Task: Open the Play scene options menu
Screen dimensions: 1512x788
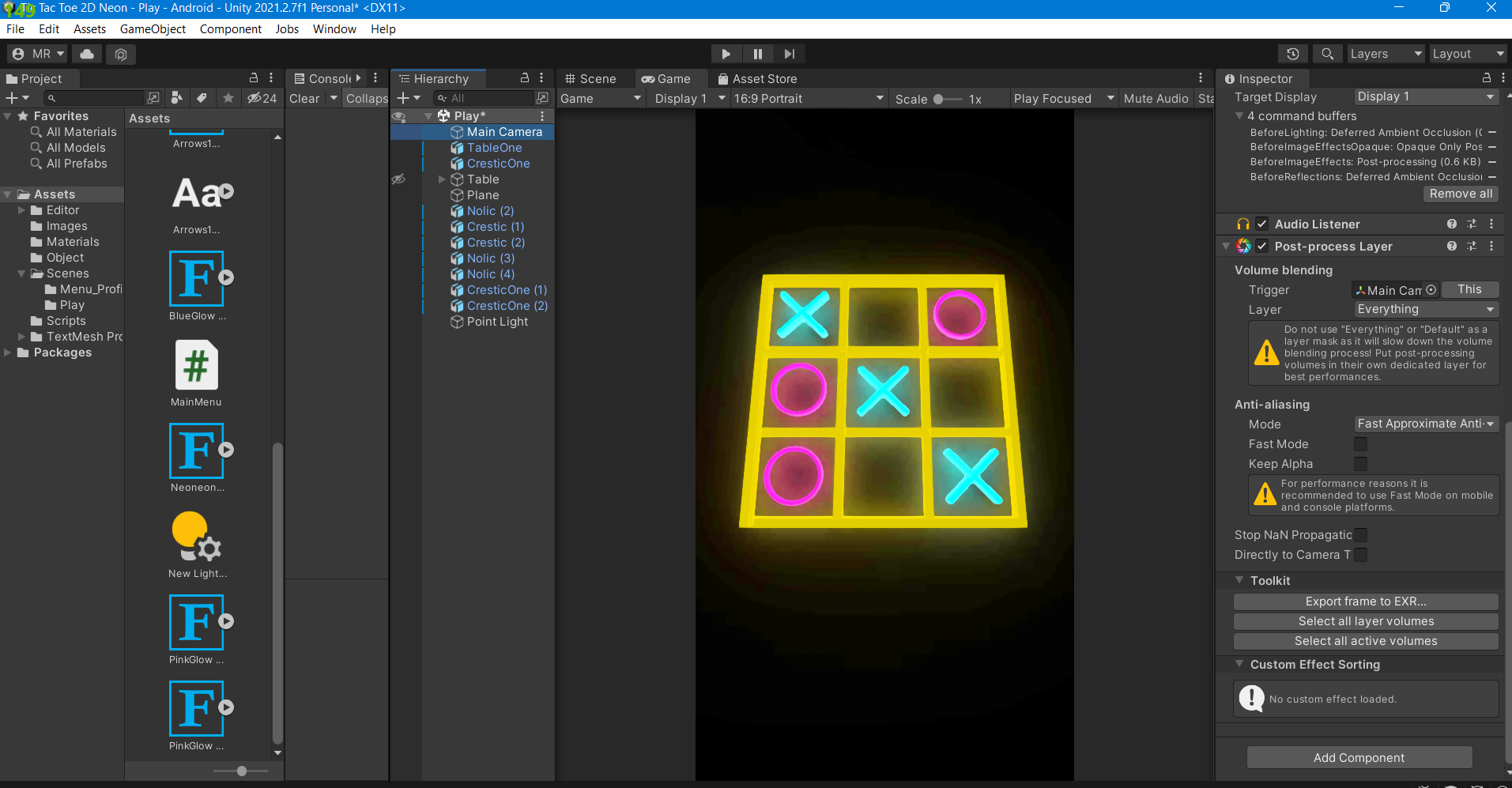Action: tap(542, 116)
